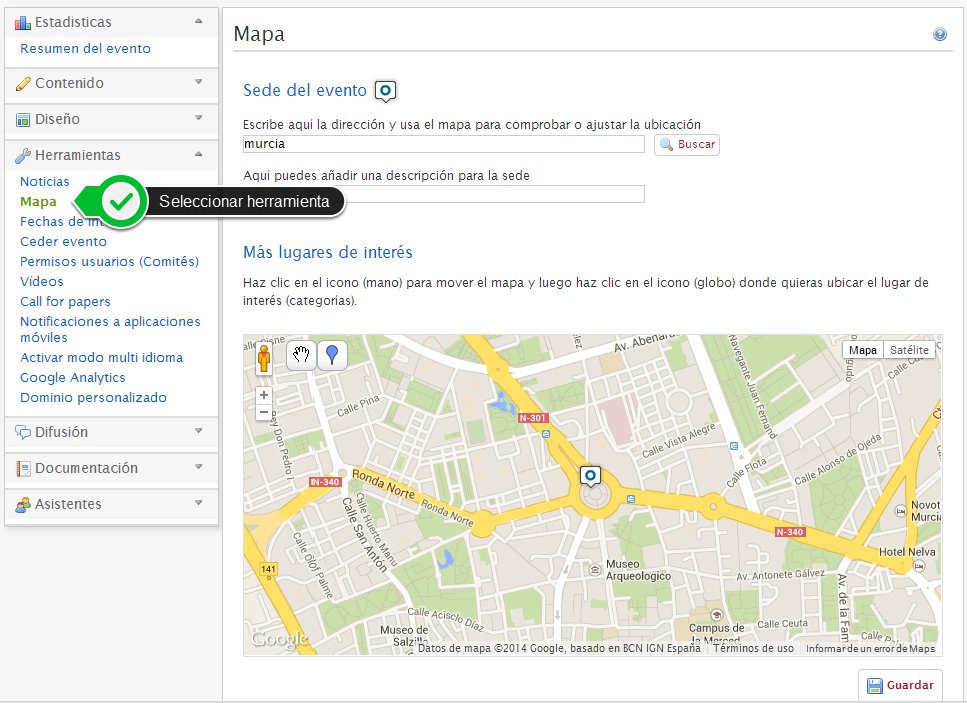Click the Street View pegman icon
The width and height of the screenshot is (967, 703).
[x=264, y=357]
